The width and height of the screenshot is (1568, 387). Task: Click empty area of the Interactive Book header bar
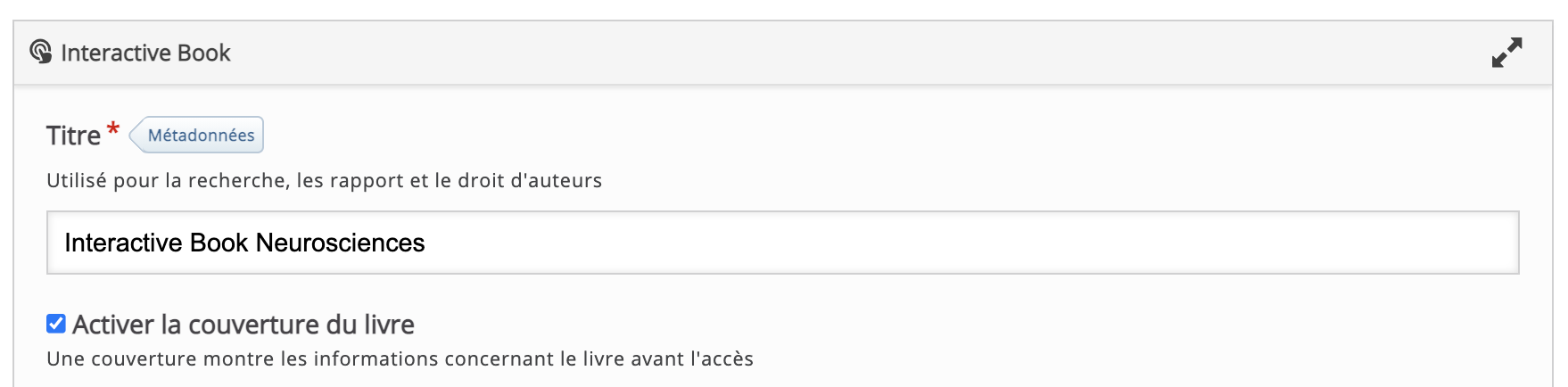(x=803, y=54)
